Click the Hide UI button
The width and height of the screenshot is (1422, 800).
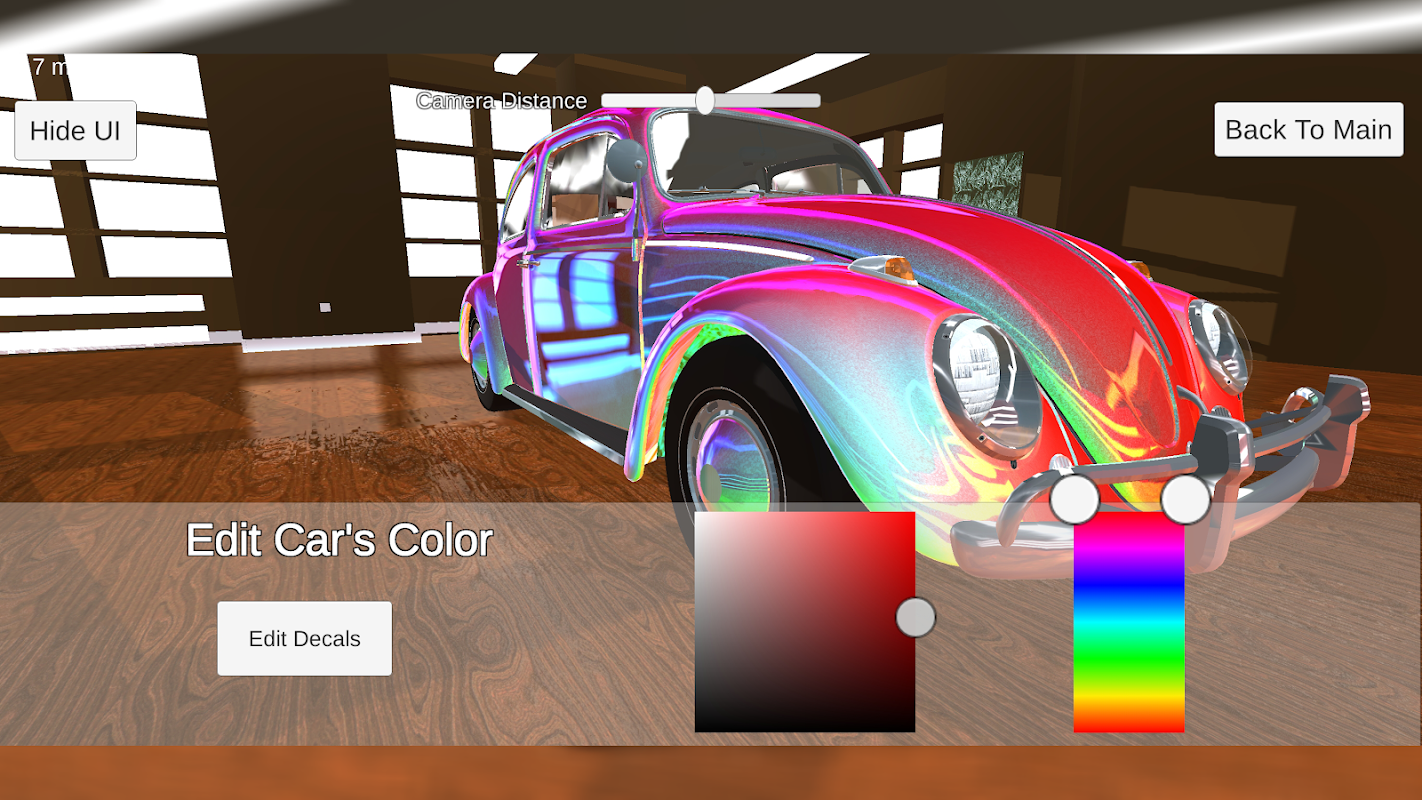tap(75, 130)
